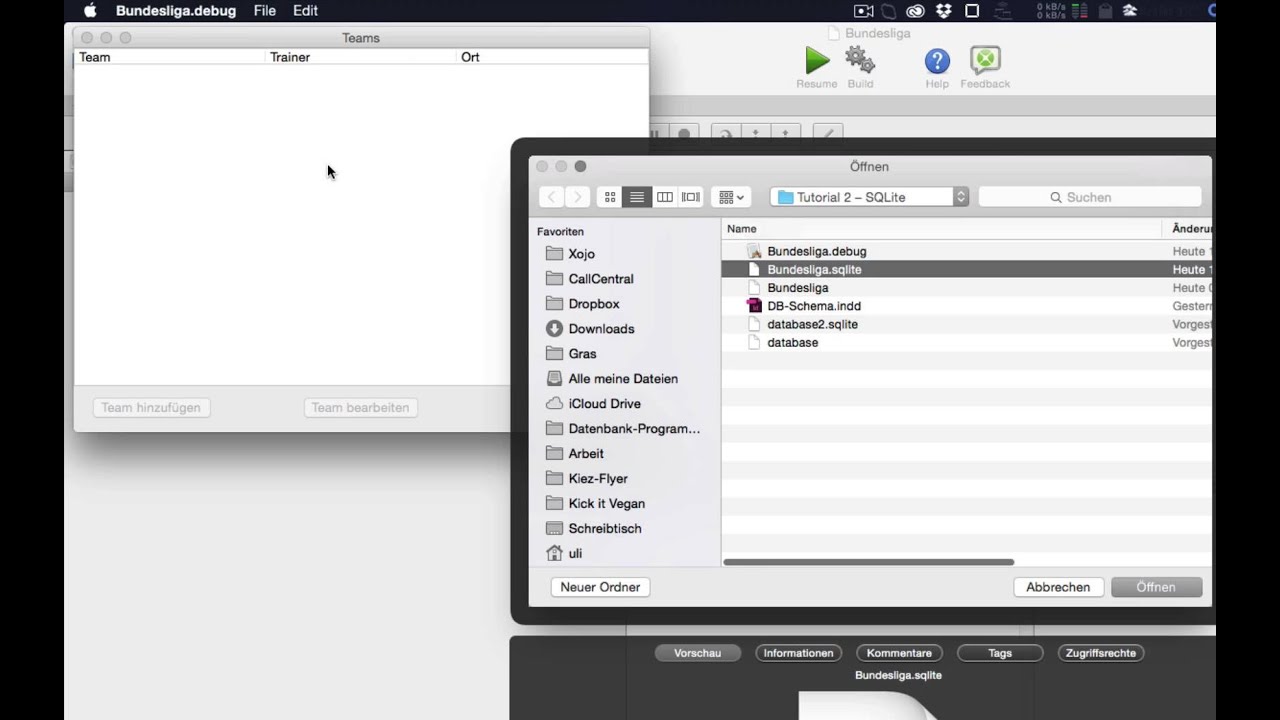
Task: Open the Feedback tool icon
Action: coord(985,61)
